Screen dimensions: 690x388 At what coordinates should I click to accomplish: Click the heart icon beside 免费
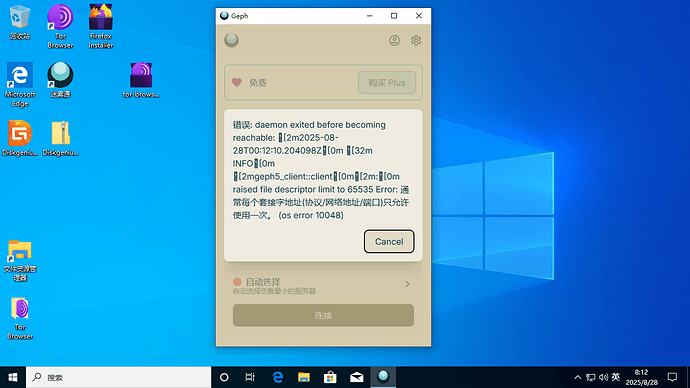tap(237, 82)
